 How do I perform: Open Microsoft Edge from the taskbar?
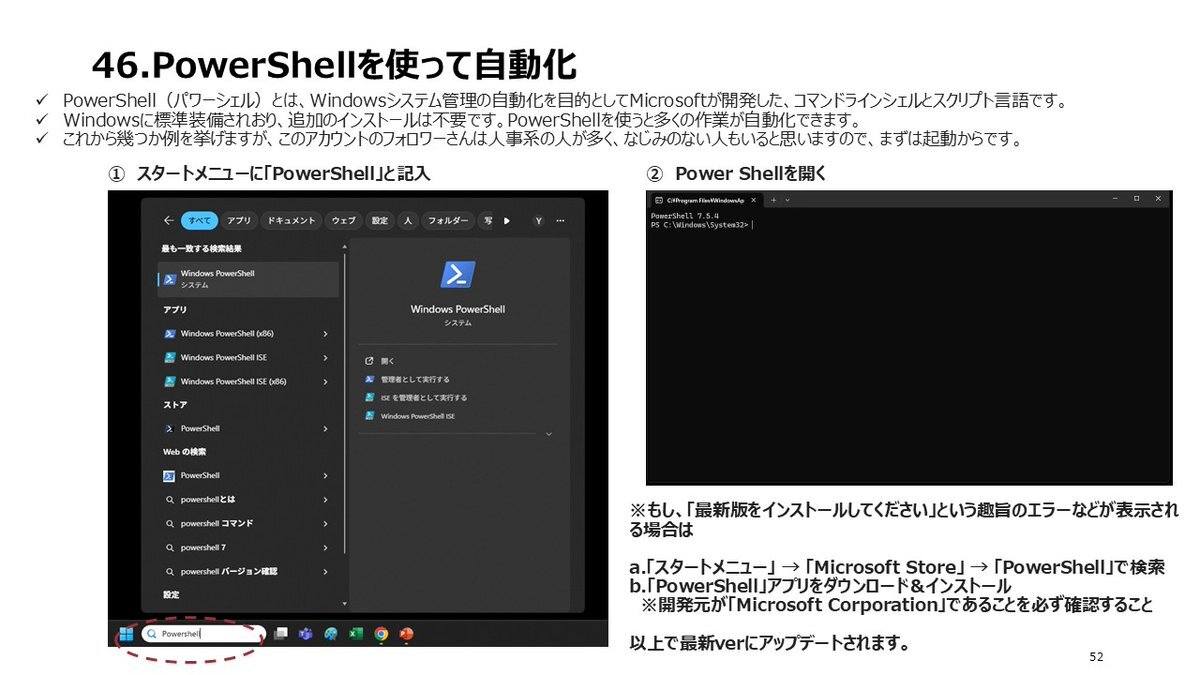pyautogui.click(x=330, y=633)
